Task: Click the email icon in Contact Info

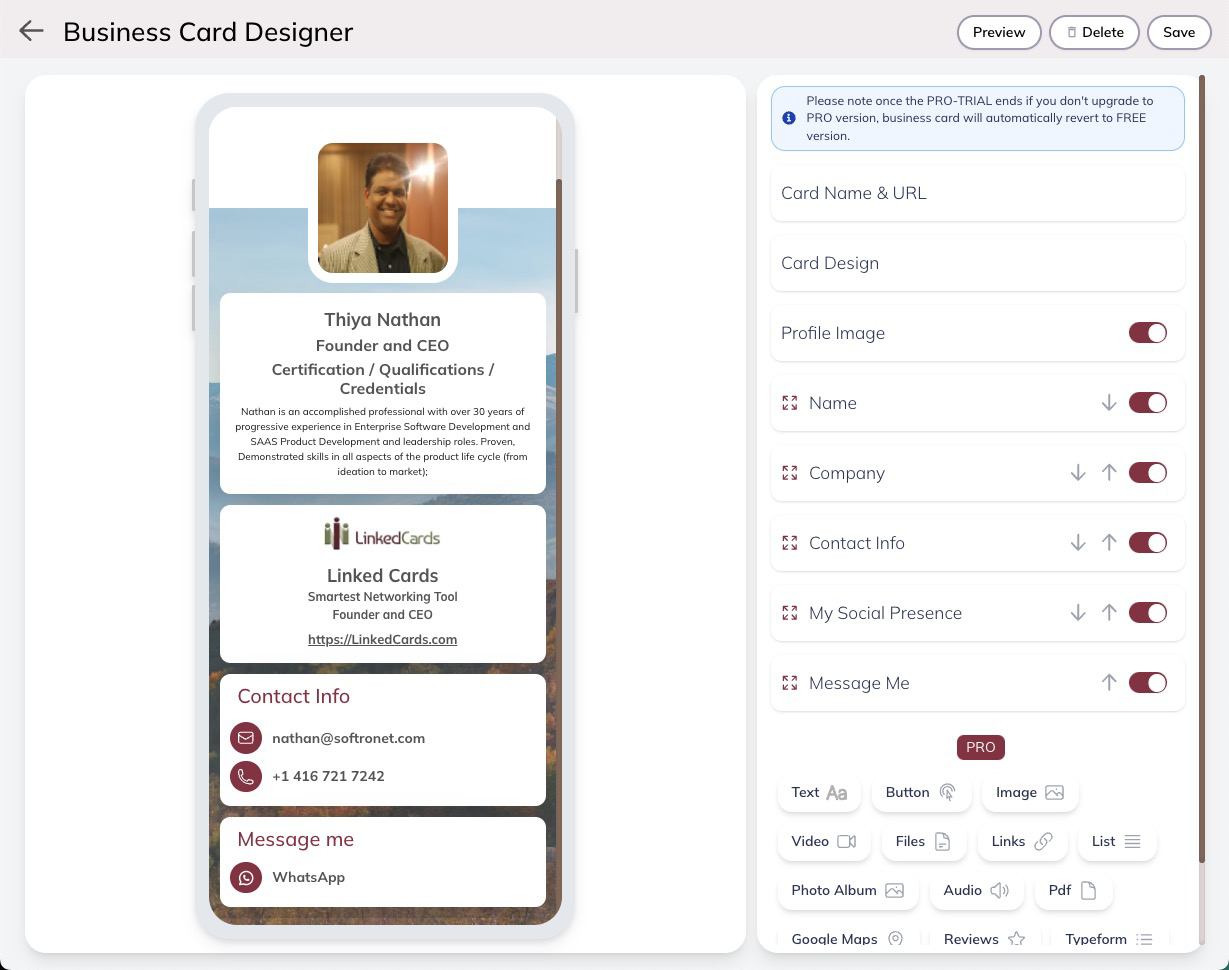Action: coord(246,738)
